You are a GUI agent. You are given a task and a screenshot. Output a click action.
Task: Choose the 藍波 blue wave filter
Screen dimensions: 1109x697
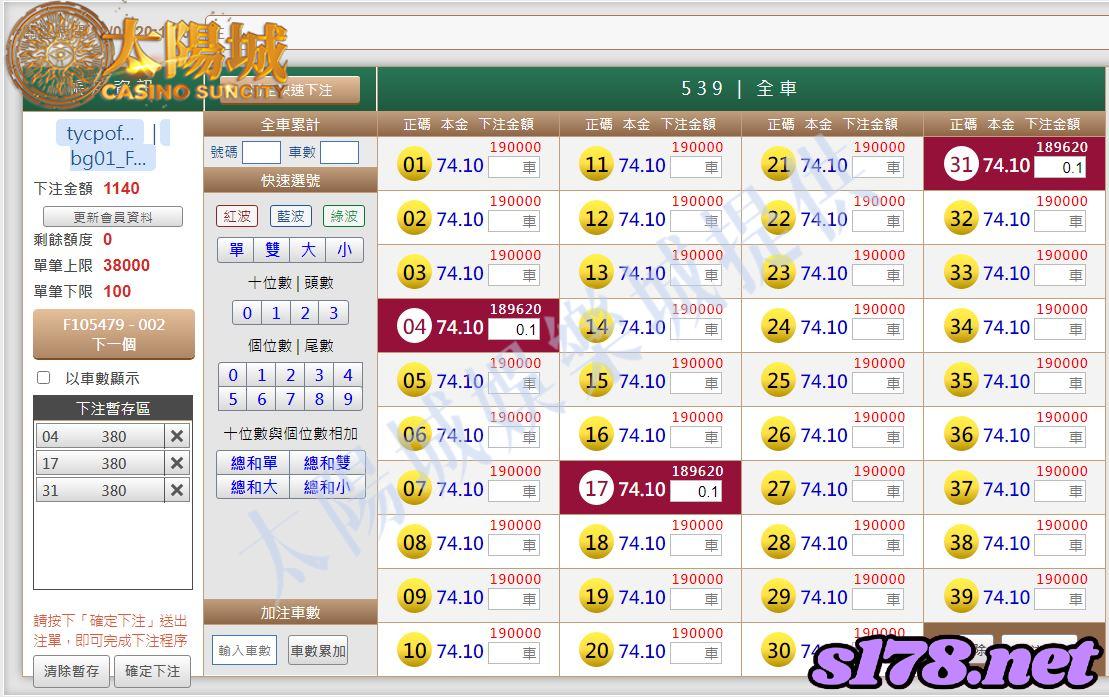[x=291, y=216]
